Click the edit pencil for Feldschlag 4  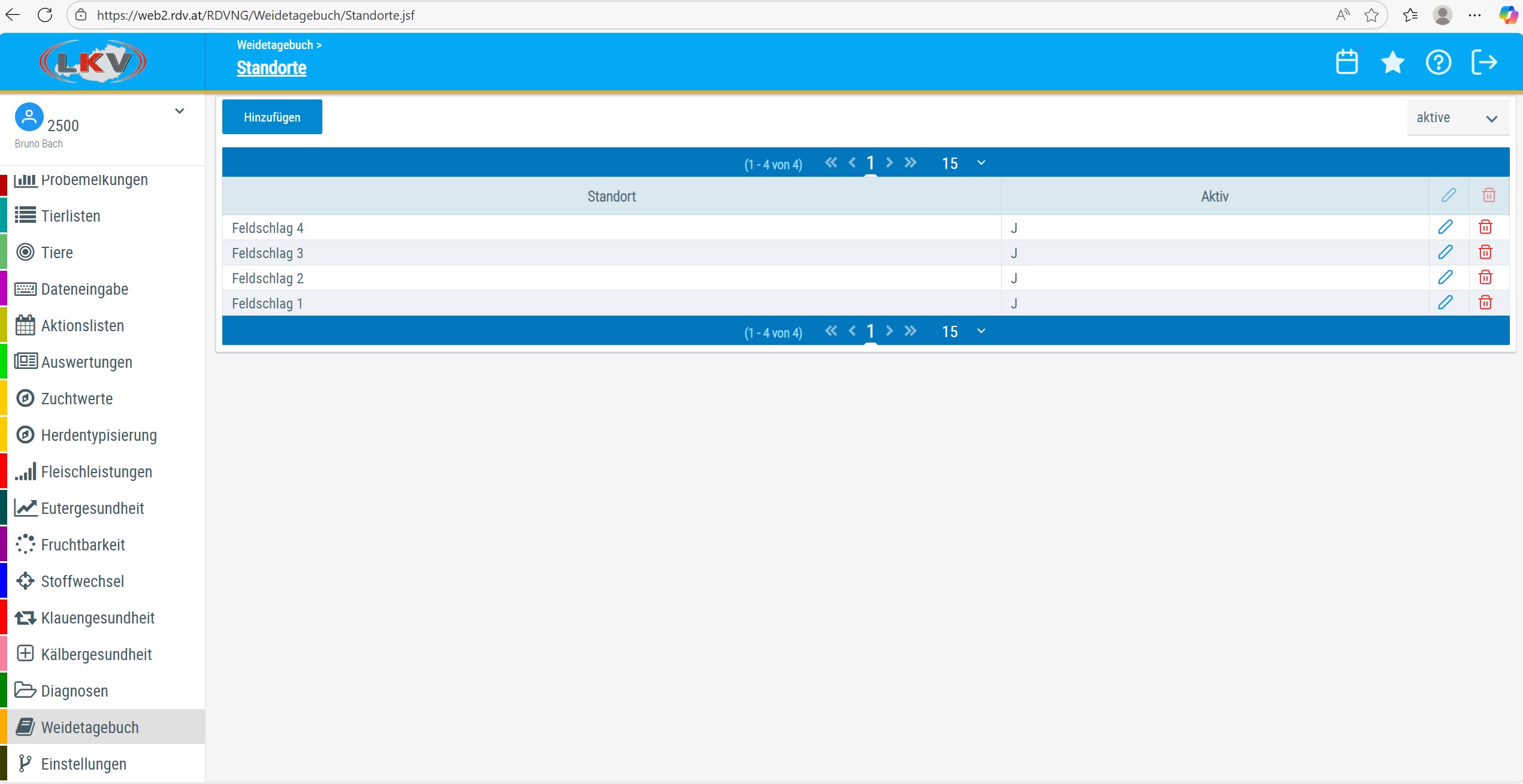pos(1445,227)
